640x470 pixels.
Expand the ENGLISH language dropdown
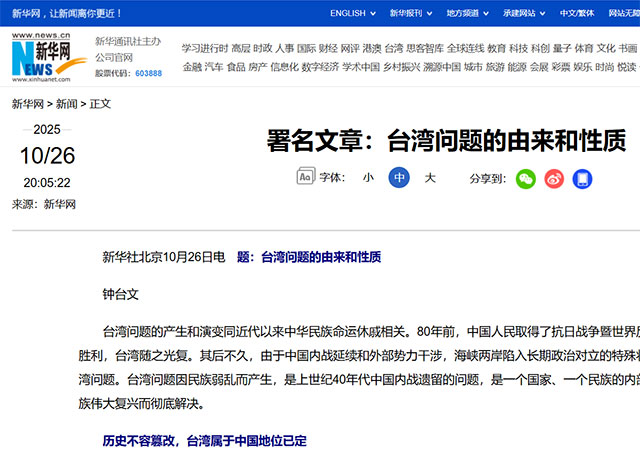(352, 14)
